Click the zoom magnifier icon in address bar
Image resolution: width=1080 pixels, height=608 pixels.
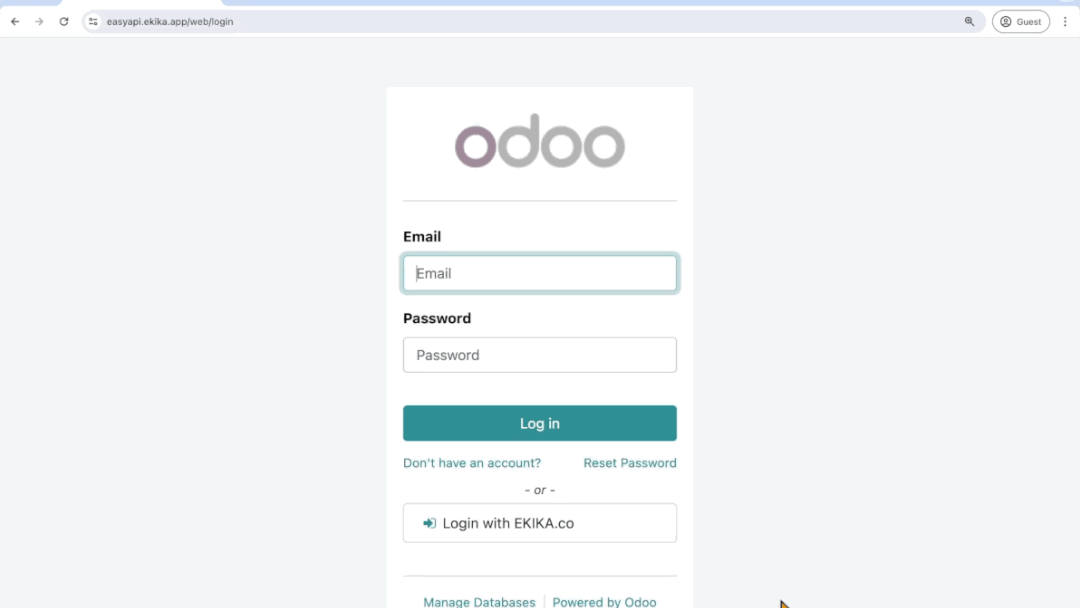[969, 21]
